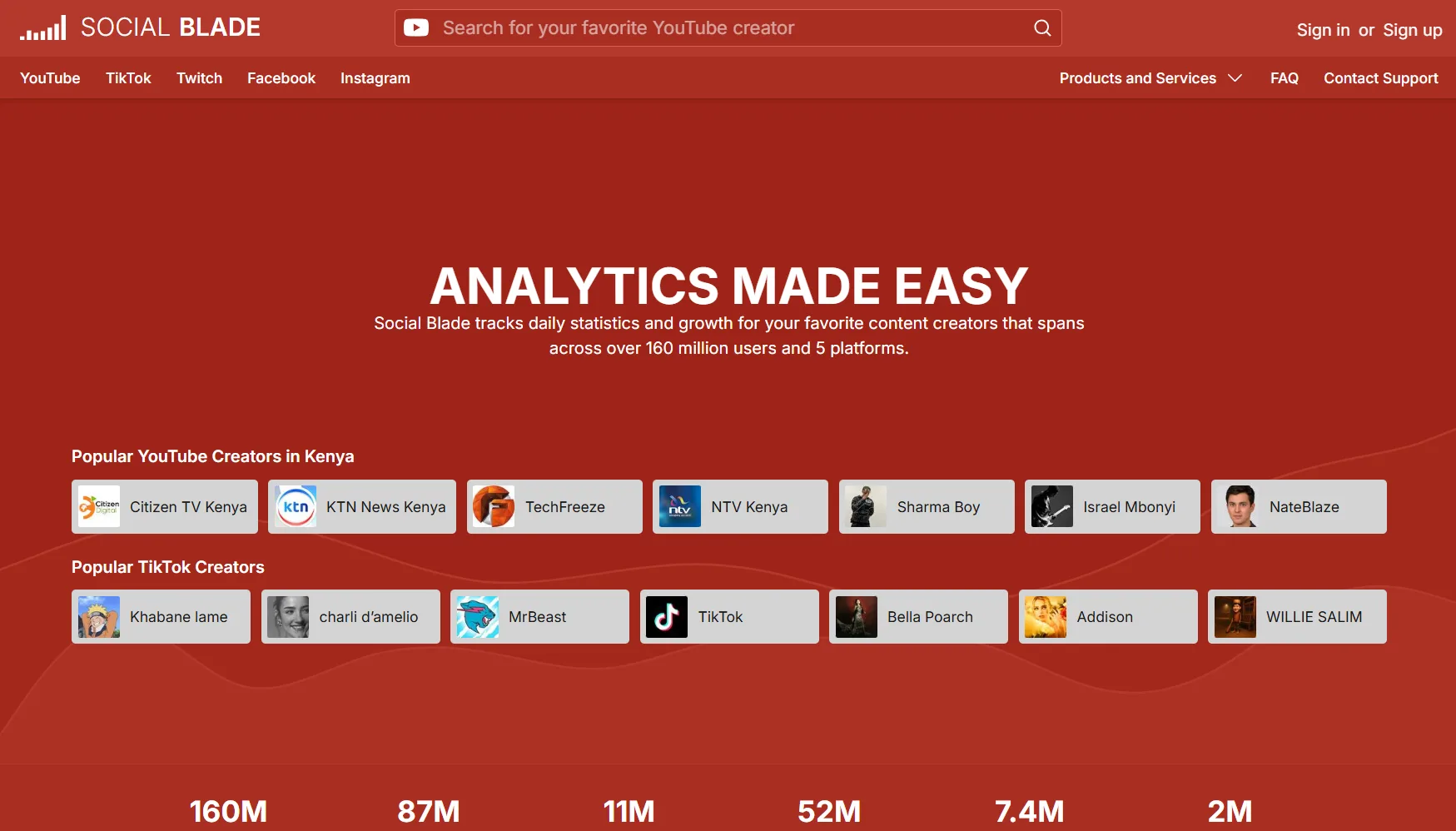
Task: Click the ANALYTICS MADE EASY headline
Action: click(x=728, y=286)
